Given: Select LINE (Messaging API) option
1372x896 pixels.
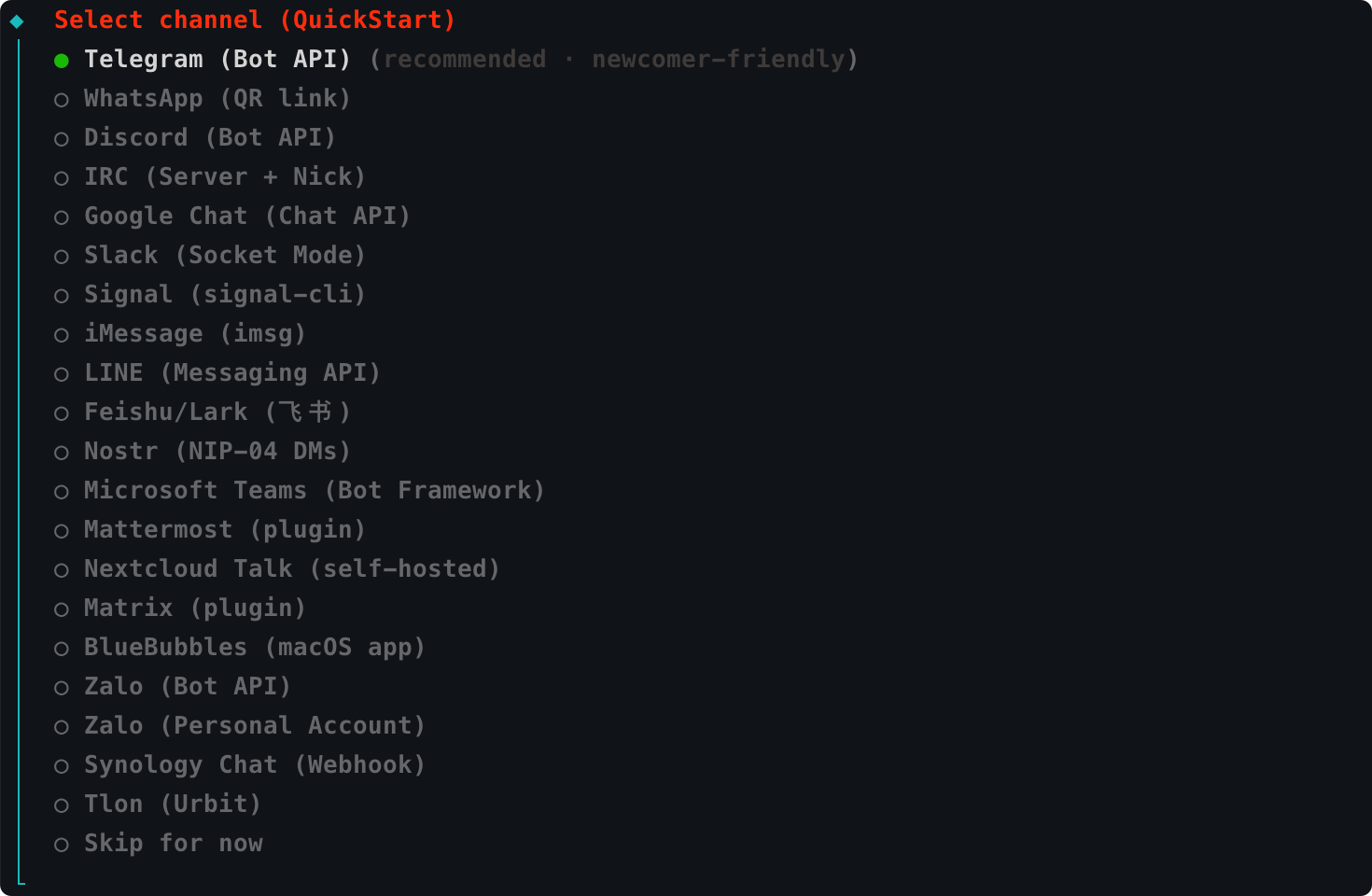Looking at the screenshot, I should tap(62, 374).
